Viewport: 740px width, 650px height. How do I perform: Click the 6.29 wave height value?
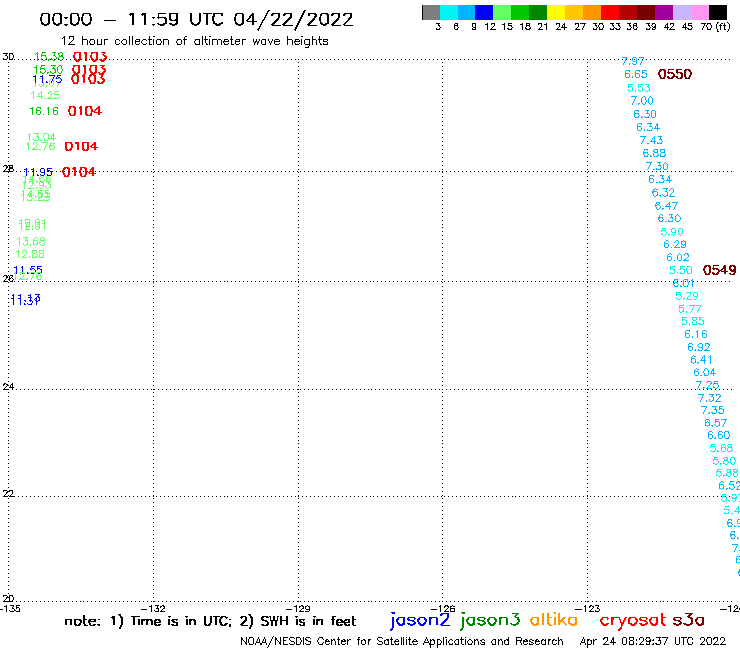point(674,244)
